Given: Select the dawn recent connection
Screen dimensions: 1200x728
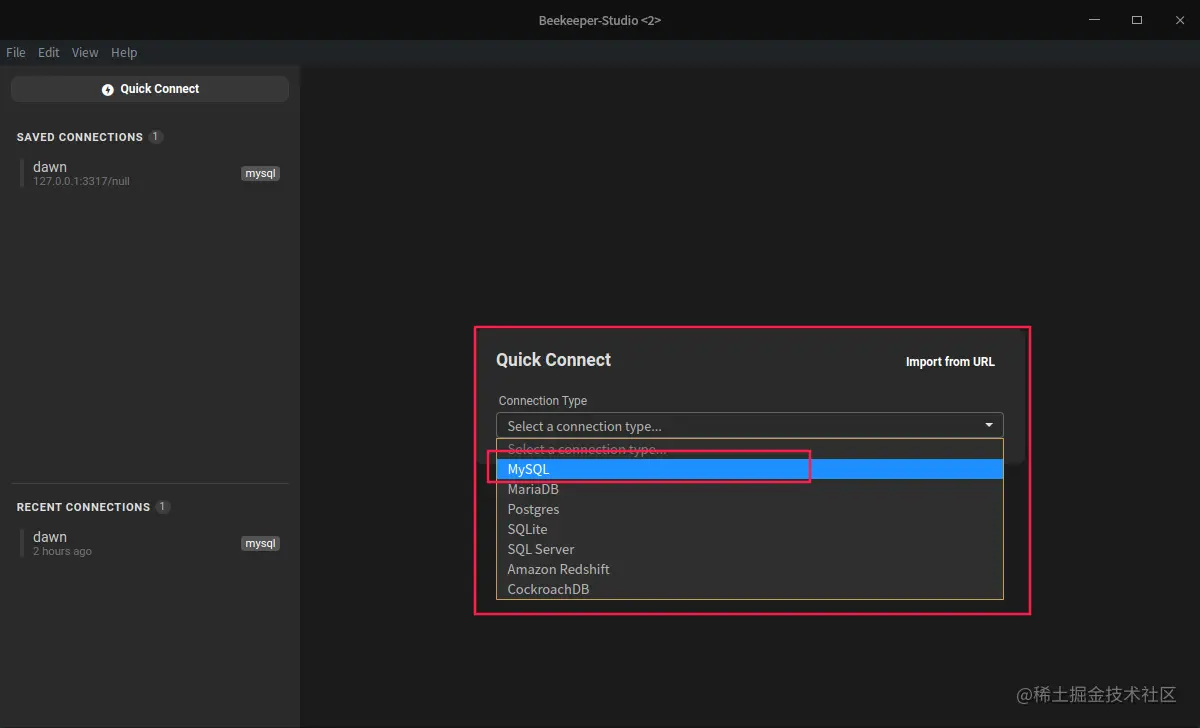Looking at the screenshot, I should click(x=150, y=543).
